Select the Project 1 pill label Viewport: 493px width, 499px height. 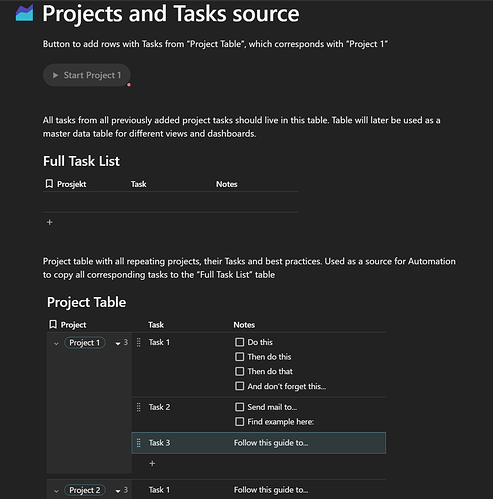85,343
